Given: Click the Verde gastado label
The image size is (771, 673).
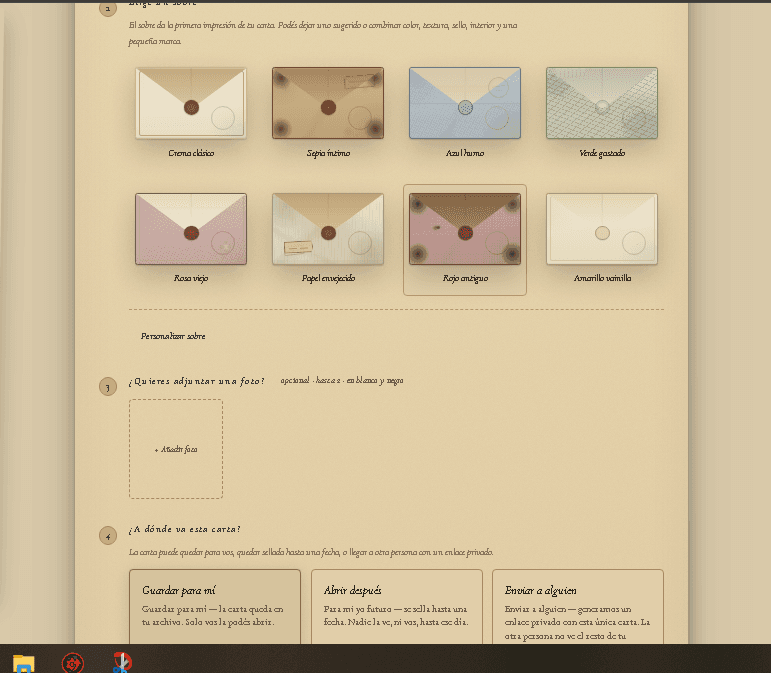Looking at the screenshot, I should (602, 153).
